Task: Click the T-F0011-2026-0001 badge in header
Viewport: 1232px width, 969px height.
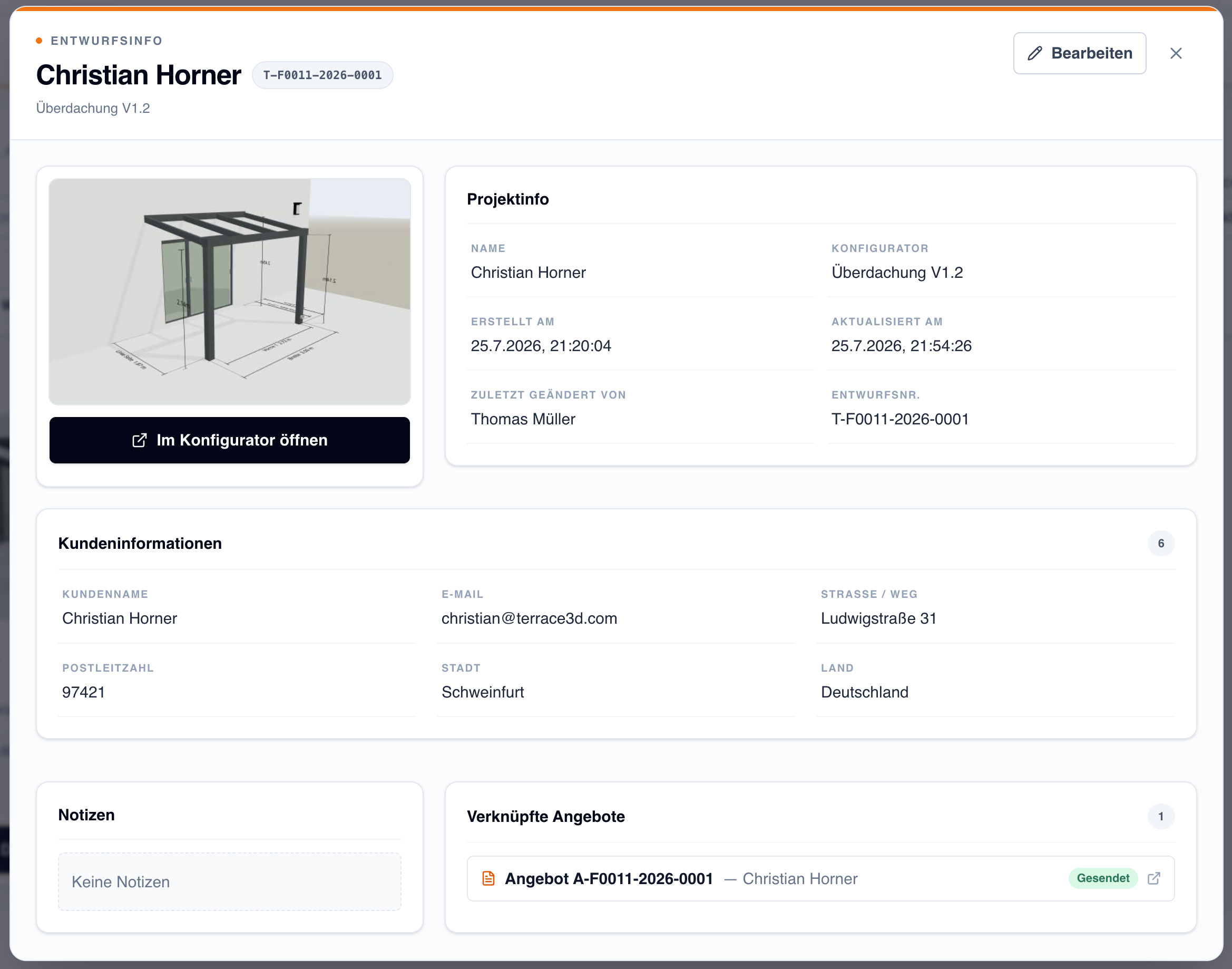Action: (322, 75)
